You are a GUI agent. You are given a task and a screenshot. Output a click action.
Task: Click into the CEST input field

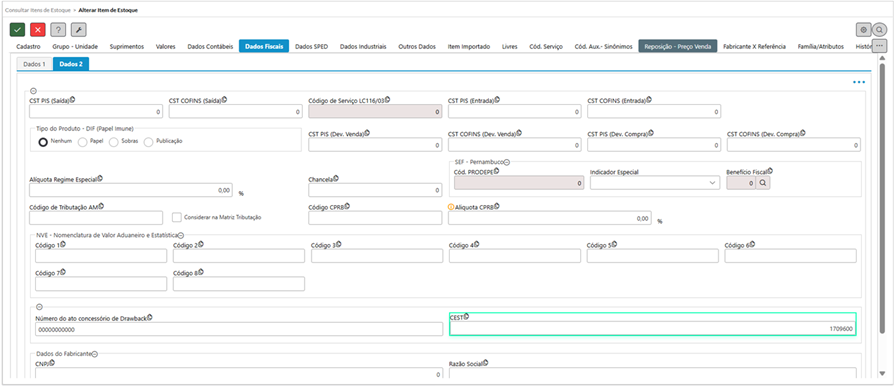(653, 329)
